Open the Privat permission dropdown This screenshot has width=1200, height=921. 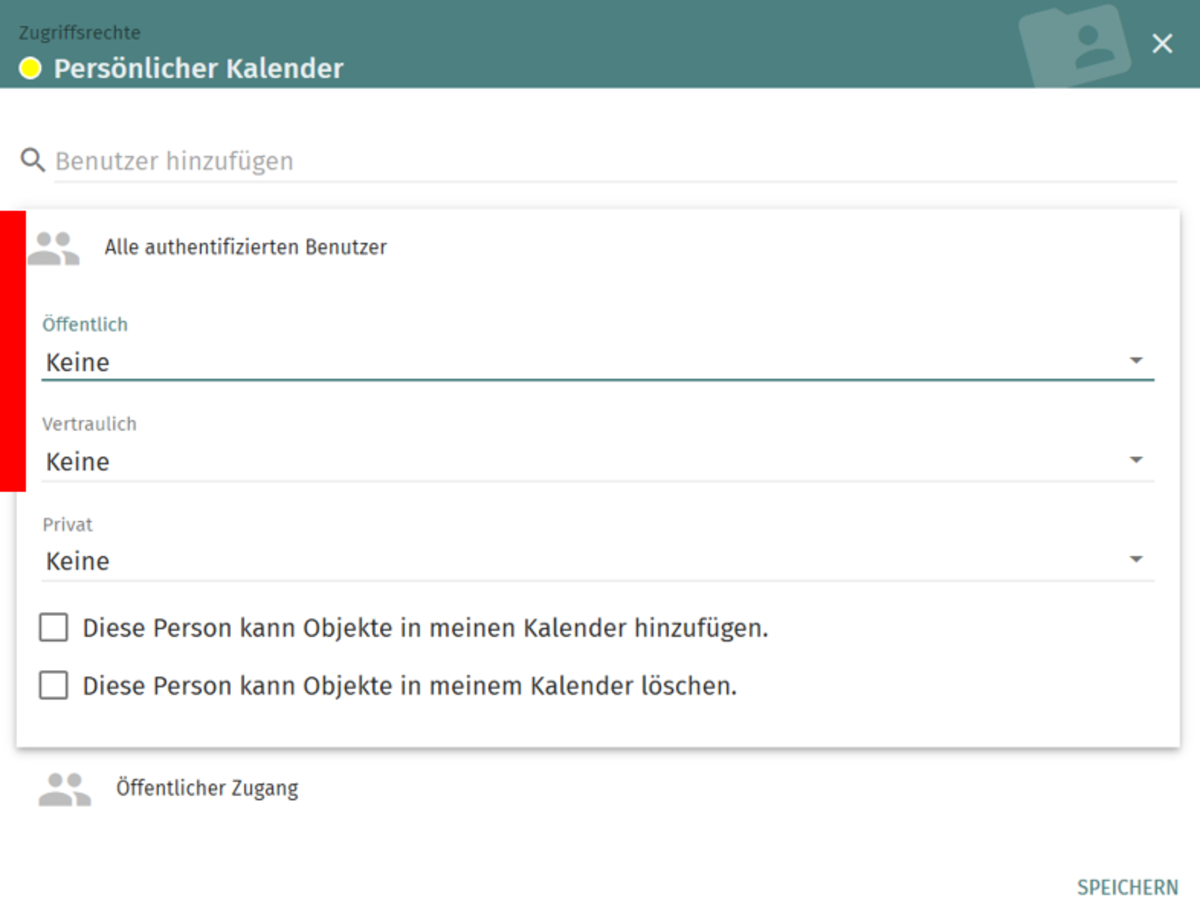point(598,561)
